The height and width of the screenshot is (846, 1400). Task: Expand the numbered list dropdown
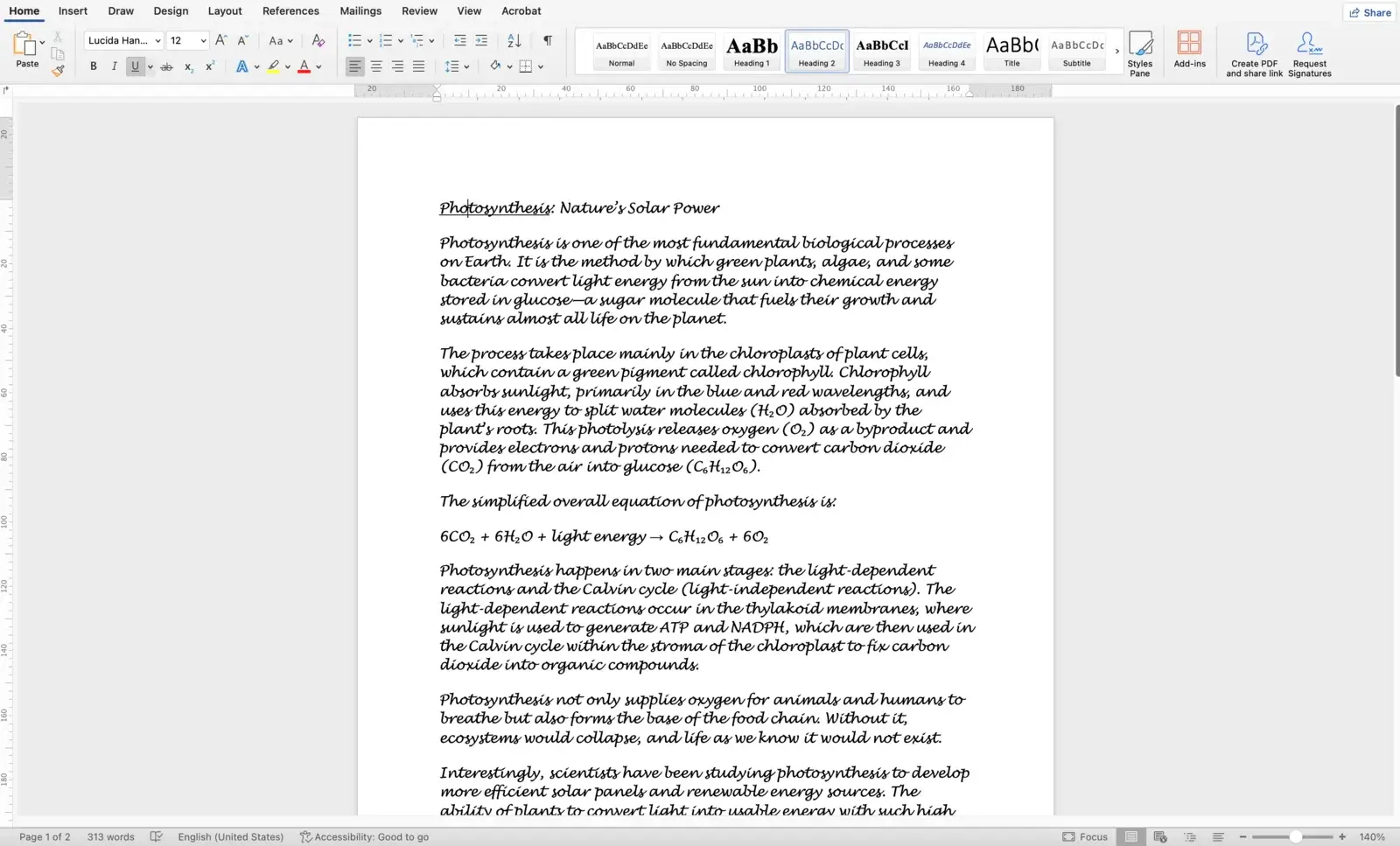400,41
